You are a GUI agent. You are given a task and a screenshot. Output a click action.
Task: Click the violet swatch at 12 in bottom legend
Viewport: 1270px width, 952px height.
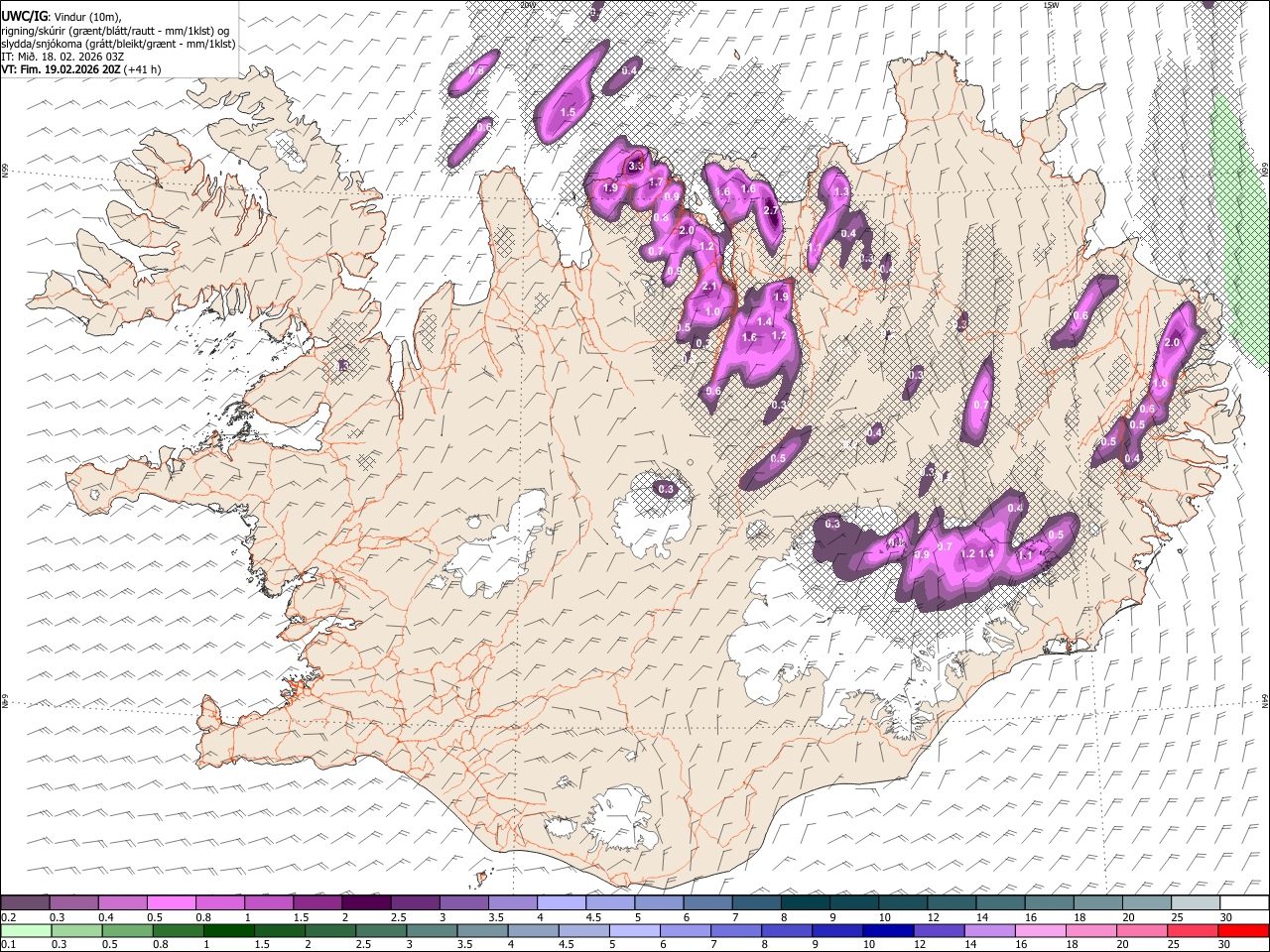coord(939,931)
